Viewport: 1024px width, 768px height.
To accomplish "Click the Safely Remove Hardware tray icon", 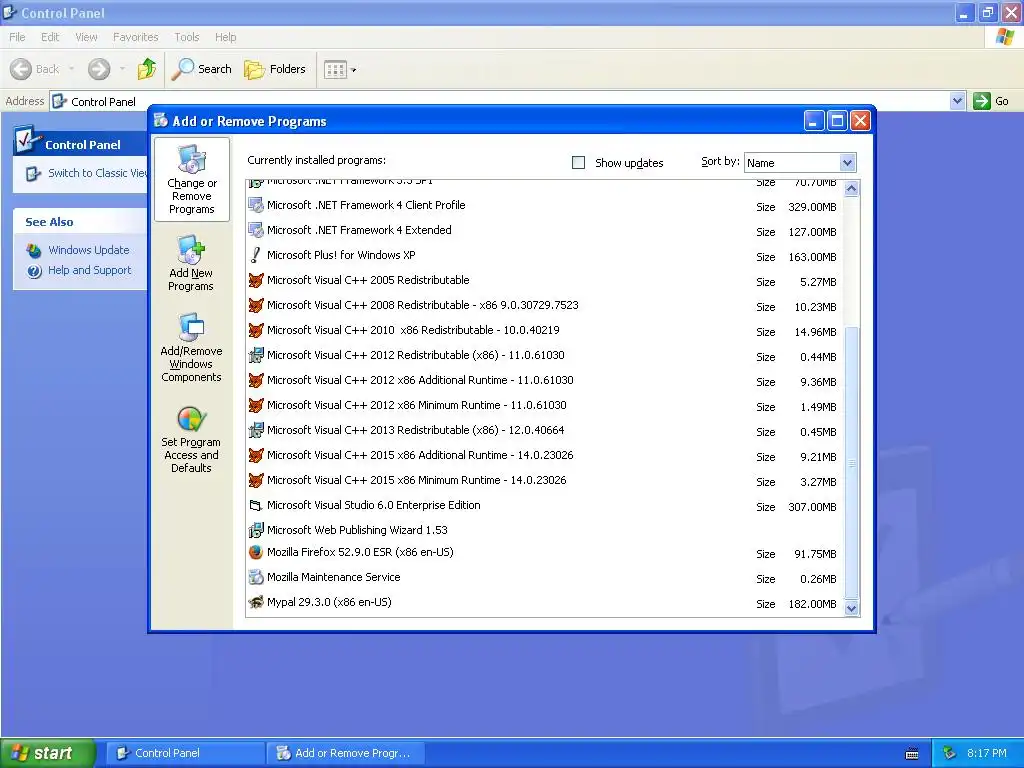I will [x=949, y=754].
